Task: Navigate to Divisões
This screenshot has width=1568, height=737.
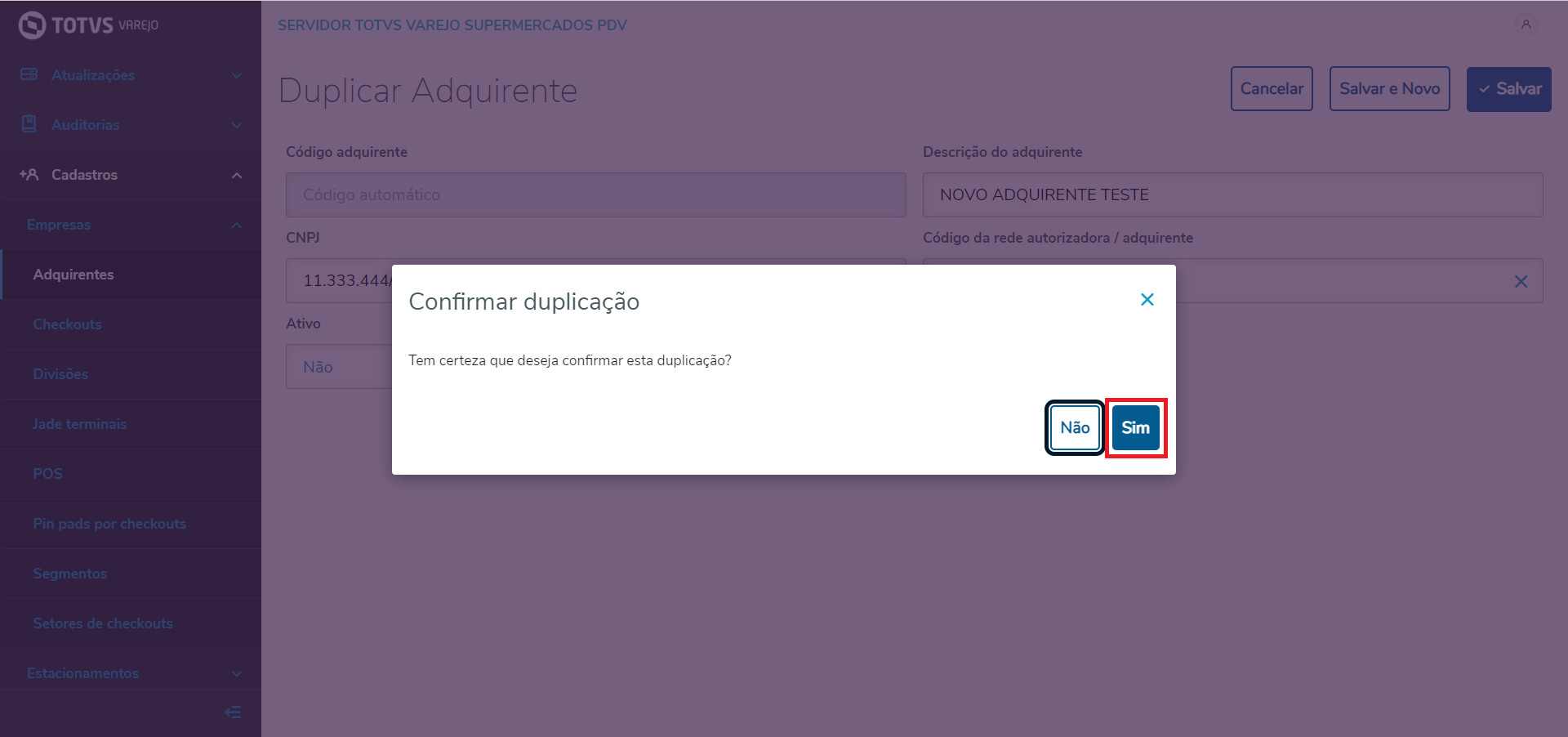Action: click(60, 374)
